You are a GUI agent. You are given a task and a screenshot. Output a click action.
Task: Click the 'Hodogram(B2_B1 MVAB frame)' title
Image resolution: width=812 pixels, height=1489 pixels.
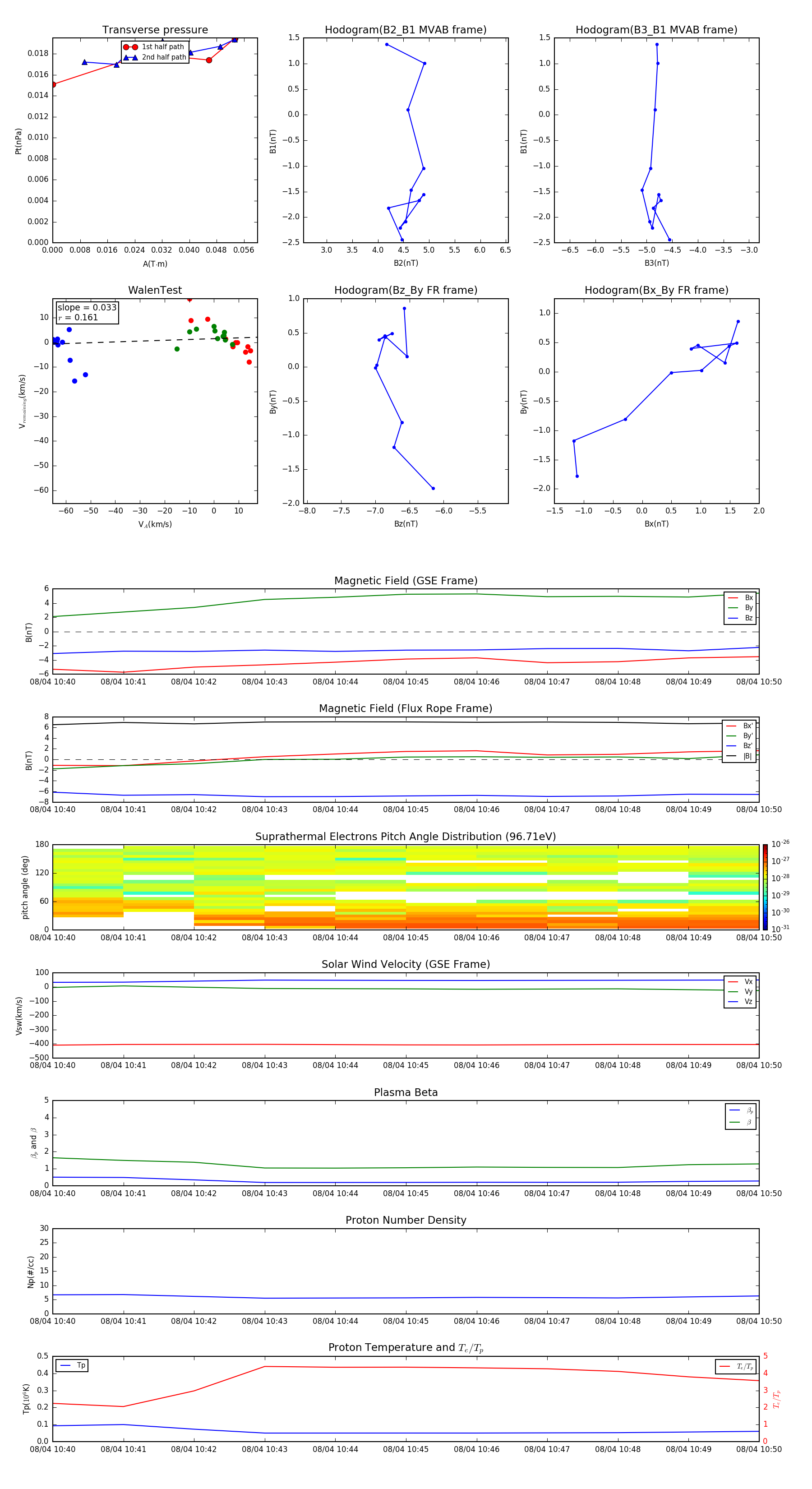click(x=406, y=29)
